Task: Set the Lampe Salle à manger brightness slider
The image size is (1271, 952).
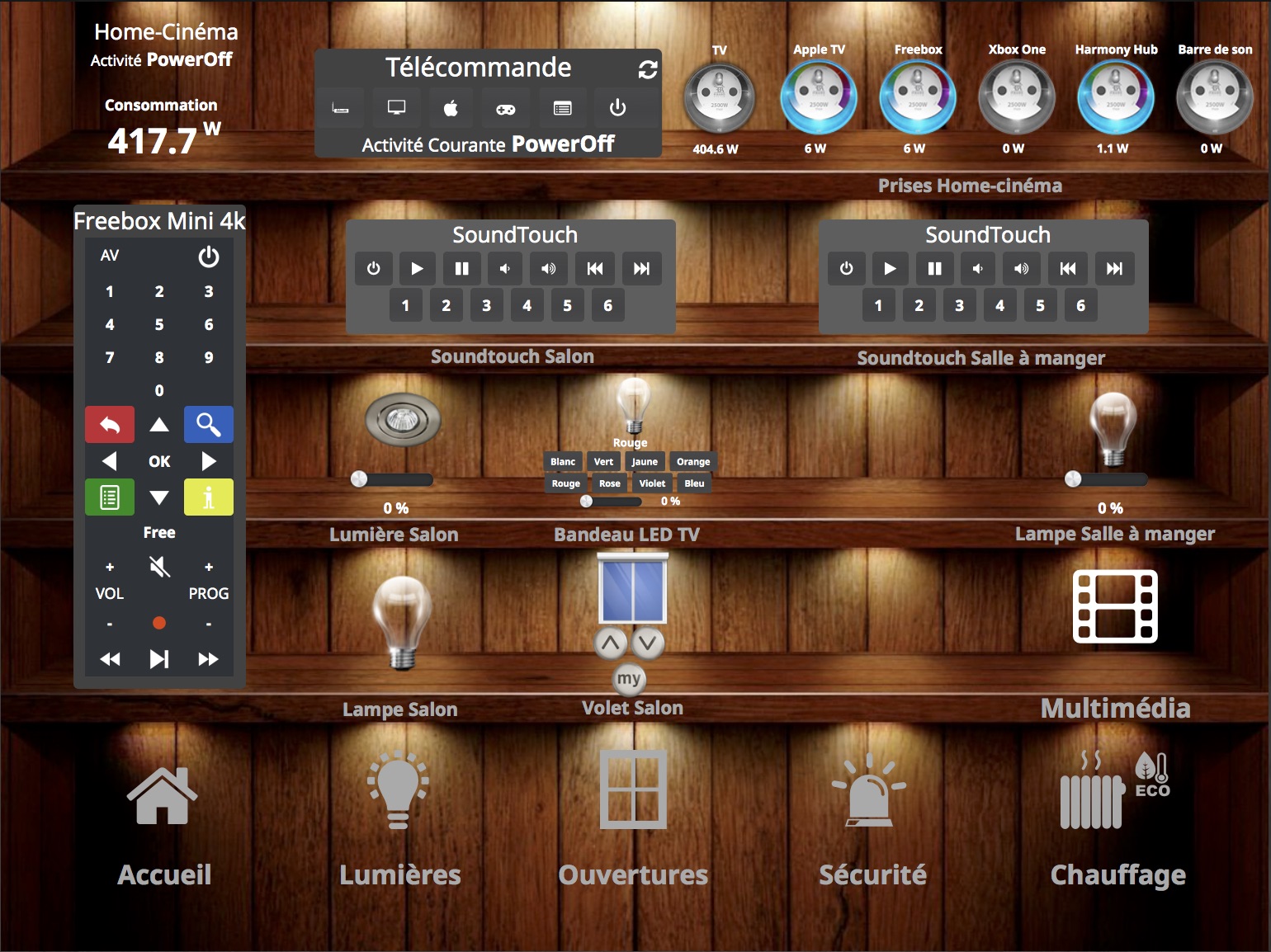Action: [1106, 479]
